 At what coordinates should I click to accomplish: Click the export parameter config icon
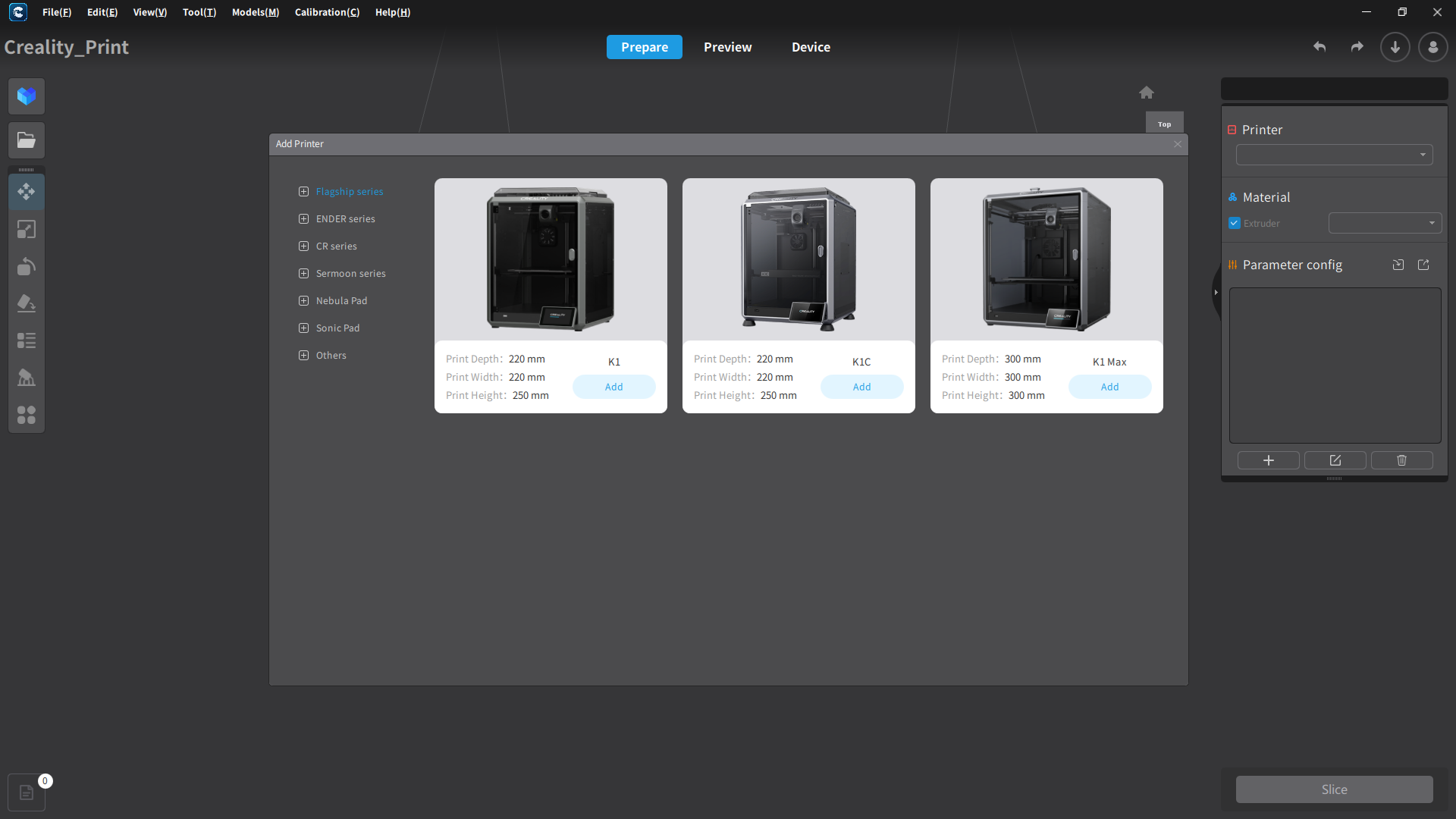(1423, 265)
